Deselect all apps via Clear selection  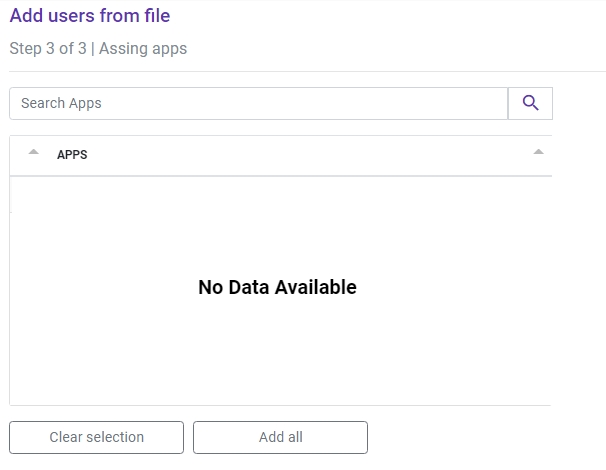[x=97, y=437]
